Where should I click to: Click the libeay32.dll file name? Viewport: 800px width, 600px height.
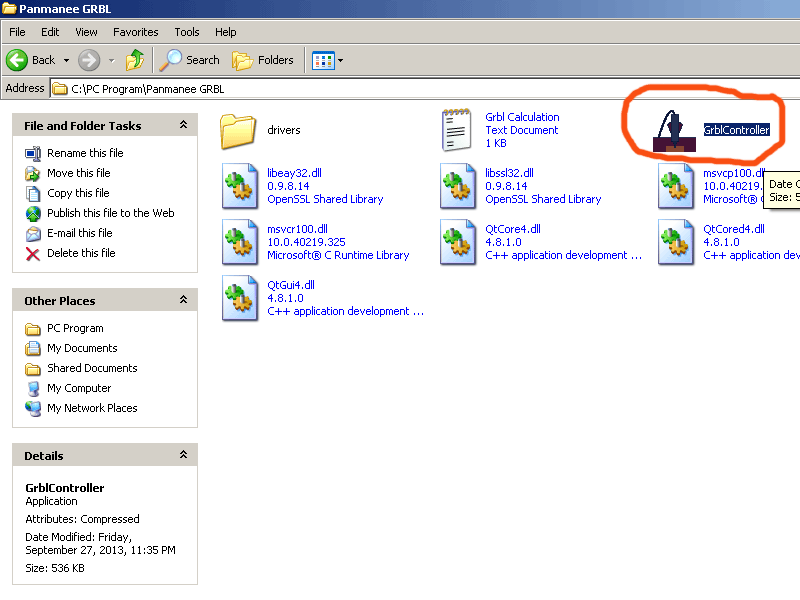(294, 173)
